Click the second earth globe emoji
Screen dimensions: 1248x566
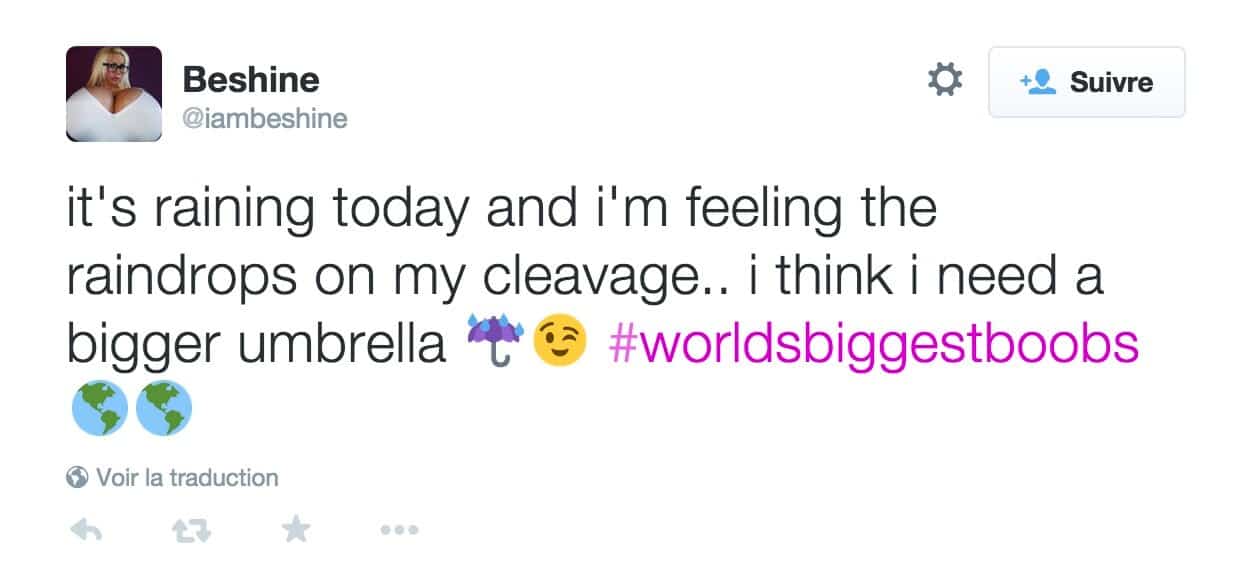163,410
